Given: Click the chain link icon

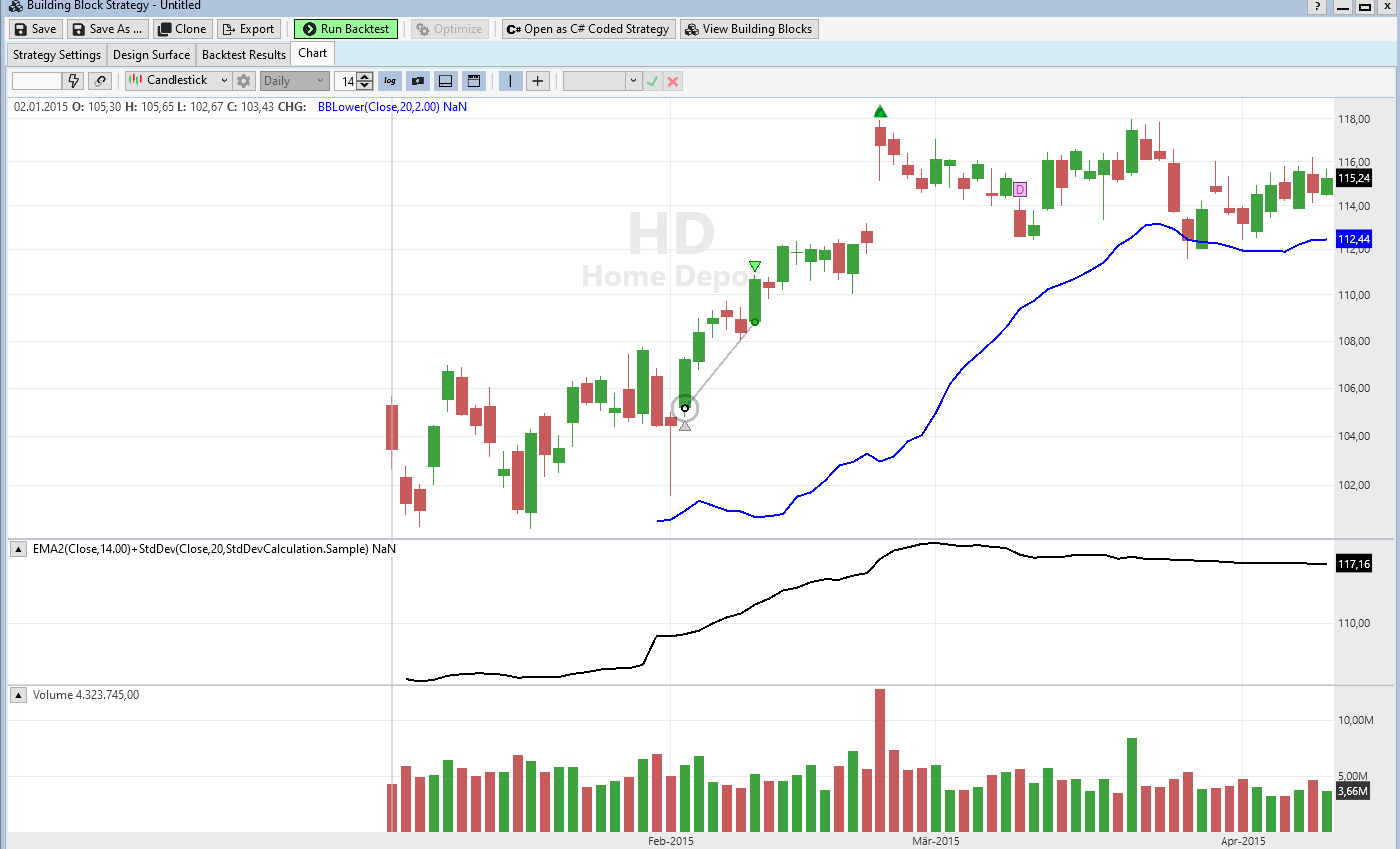Looking at the screenshot, I should coord(100,81).
